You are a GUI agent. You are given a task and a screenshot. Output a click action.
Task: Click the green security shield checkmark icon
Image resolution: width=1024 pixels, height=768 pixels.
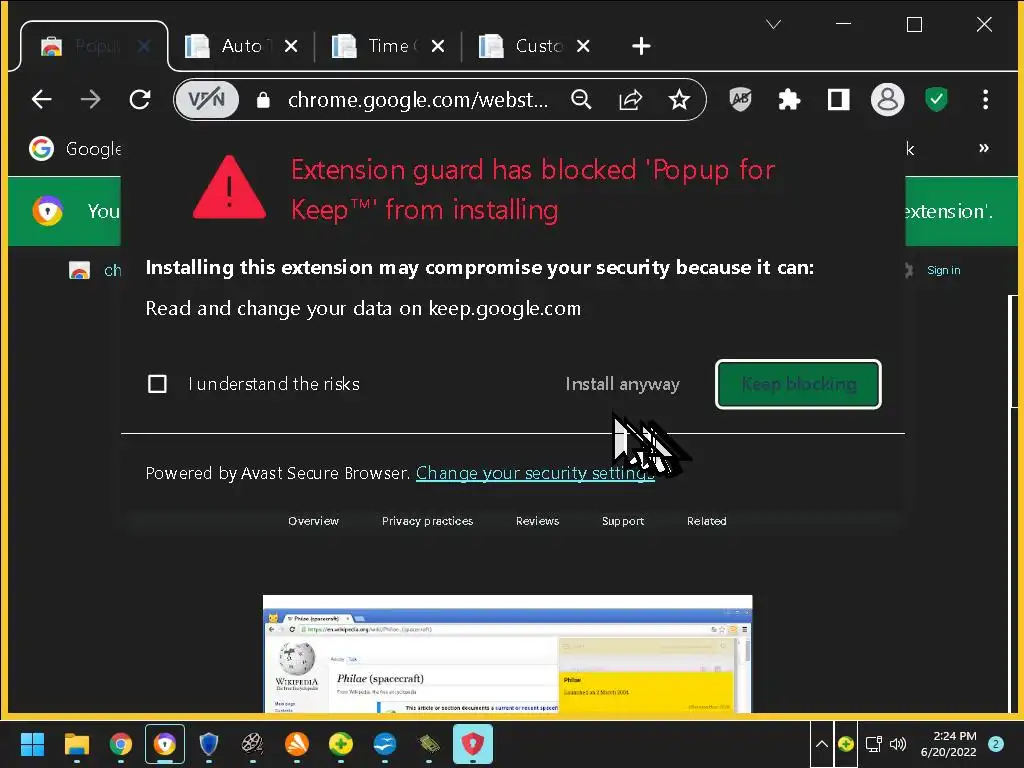(936, 99)
